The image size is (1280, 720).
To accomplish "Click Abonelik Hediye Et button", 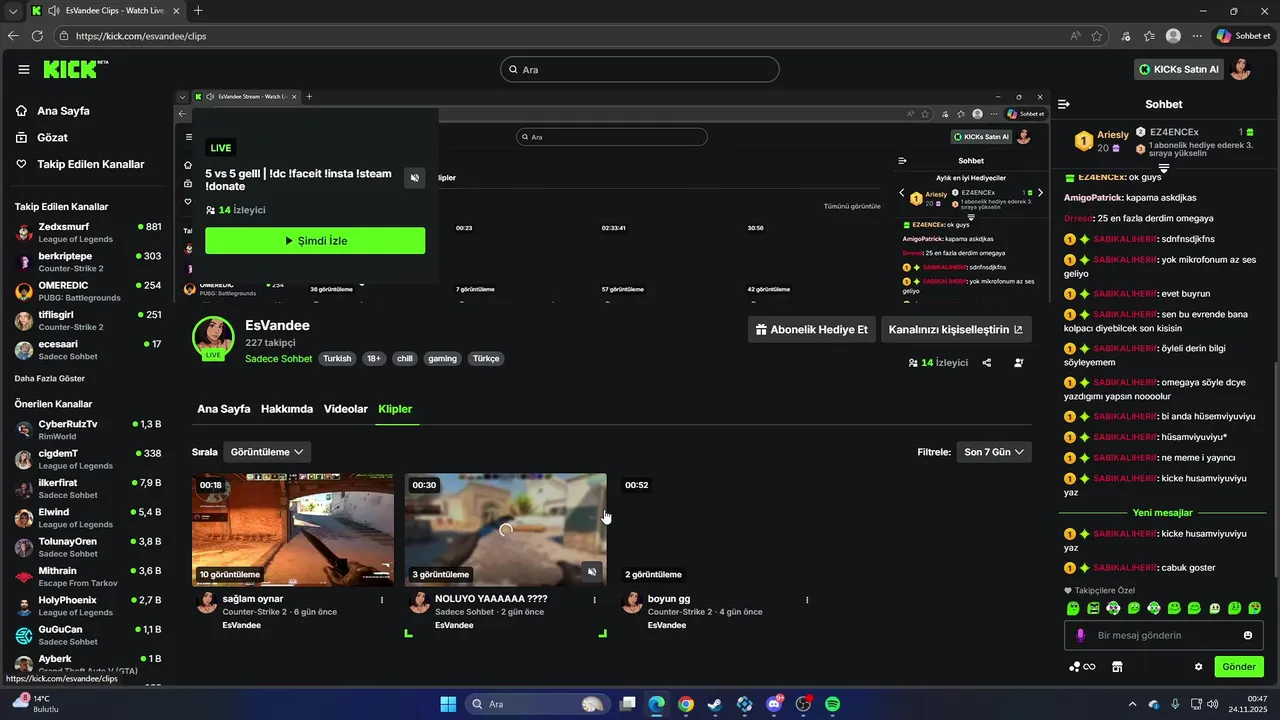I will (x=812, y=329).
